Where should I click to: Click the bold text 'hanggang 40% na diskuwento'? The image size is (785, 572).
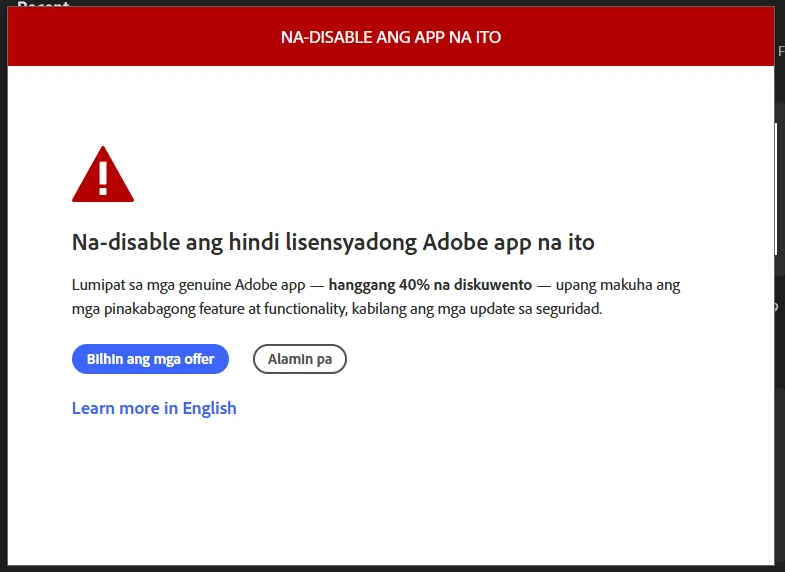pos(430,285)
